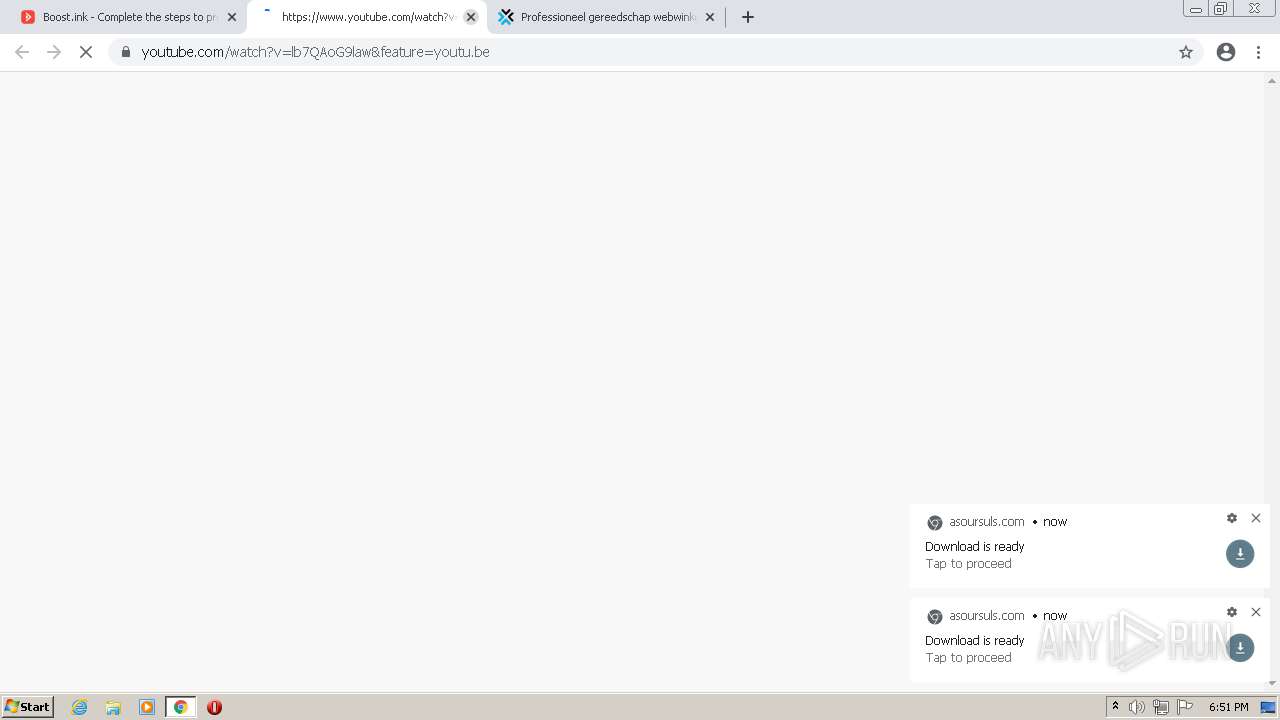Show hidden system tray icons

1115,707
